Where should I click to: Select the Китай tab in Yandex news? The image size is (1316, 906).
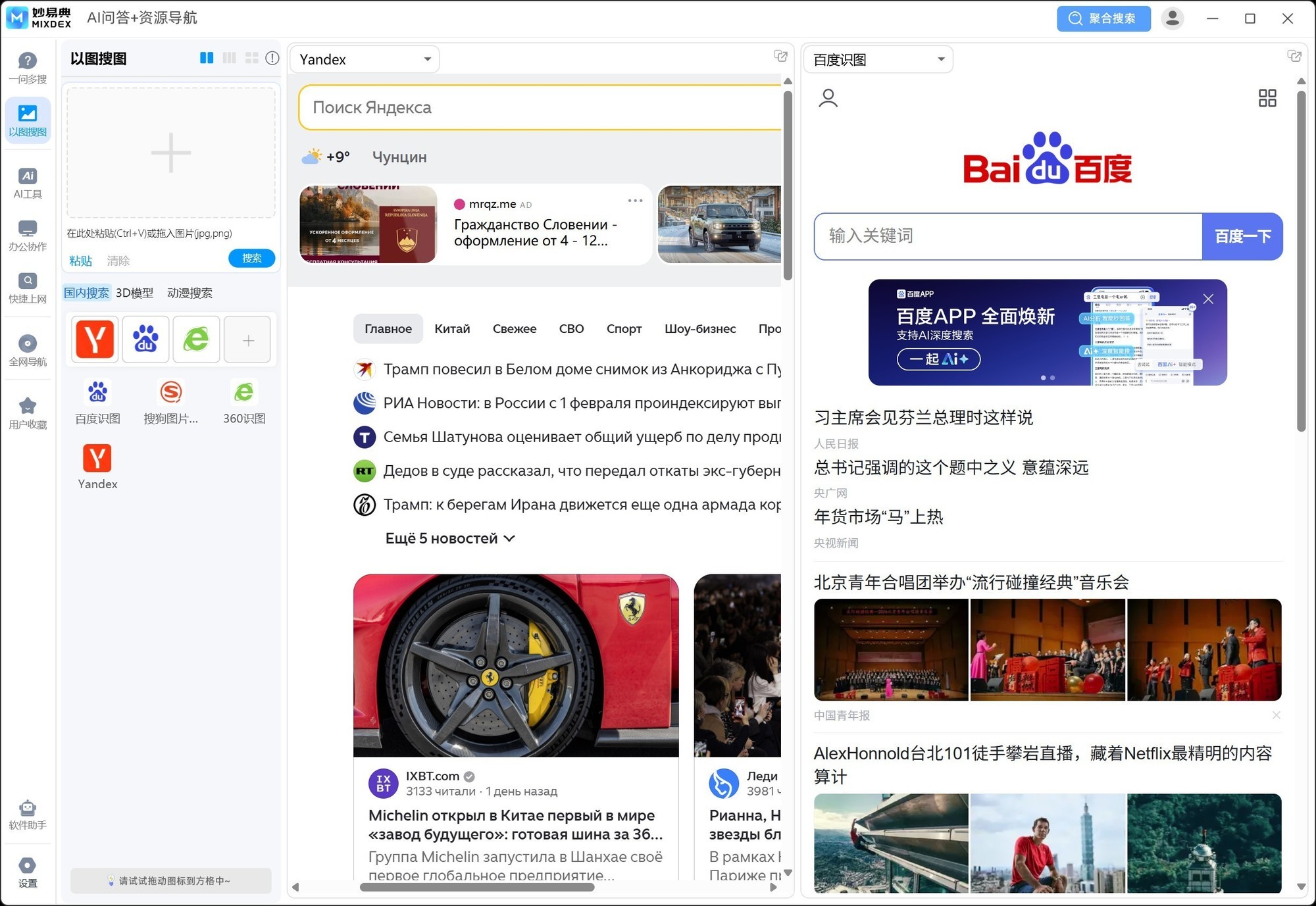pos(452,328)
